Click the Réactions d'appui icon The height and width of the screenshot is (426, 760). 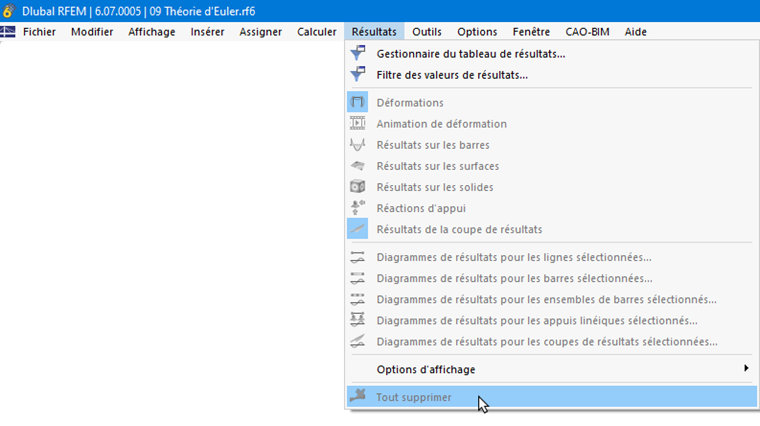[358, 208]
